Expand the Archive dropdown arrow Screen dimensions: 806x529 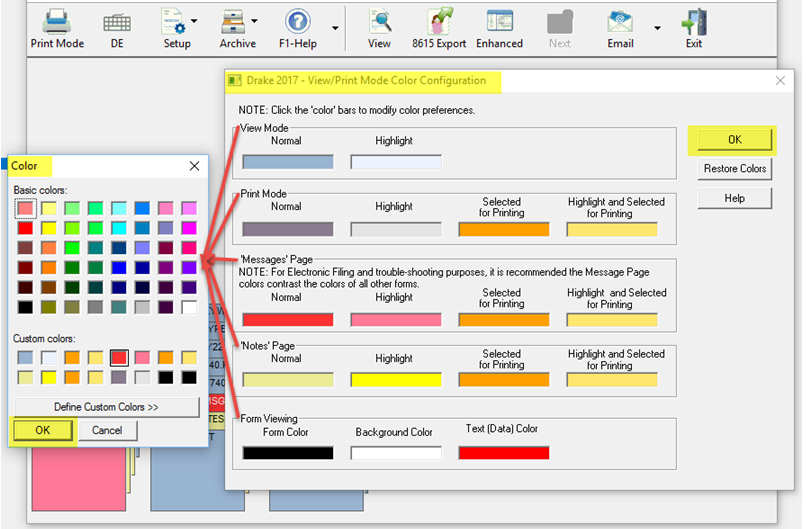[254, 21]
